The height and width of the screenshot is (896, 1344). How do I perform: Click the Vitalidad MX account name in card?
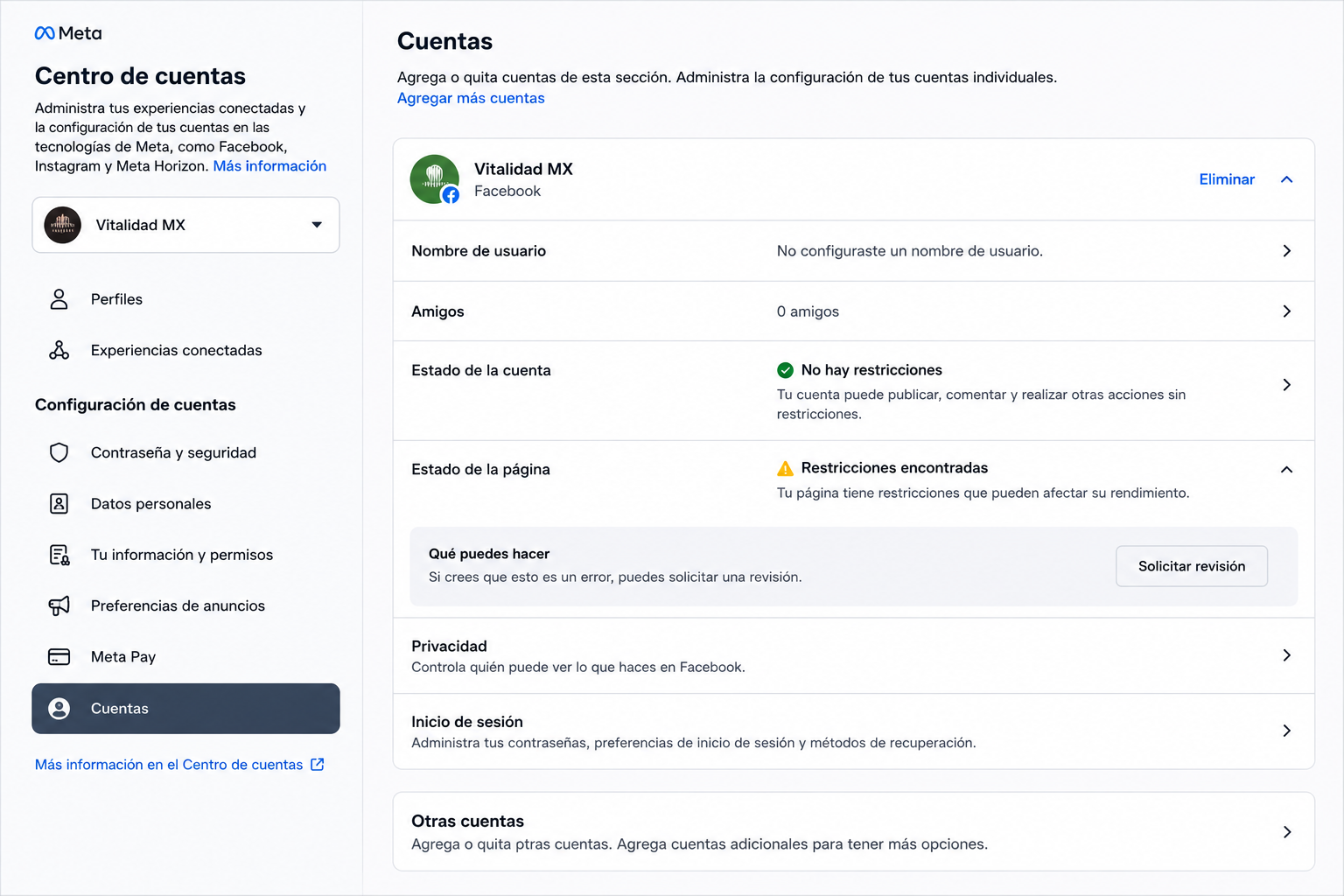523,169
